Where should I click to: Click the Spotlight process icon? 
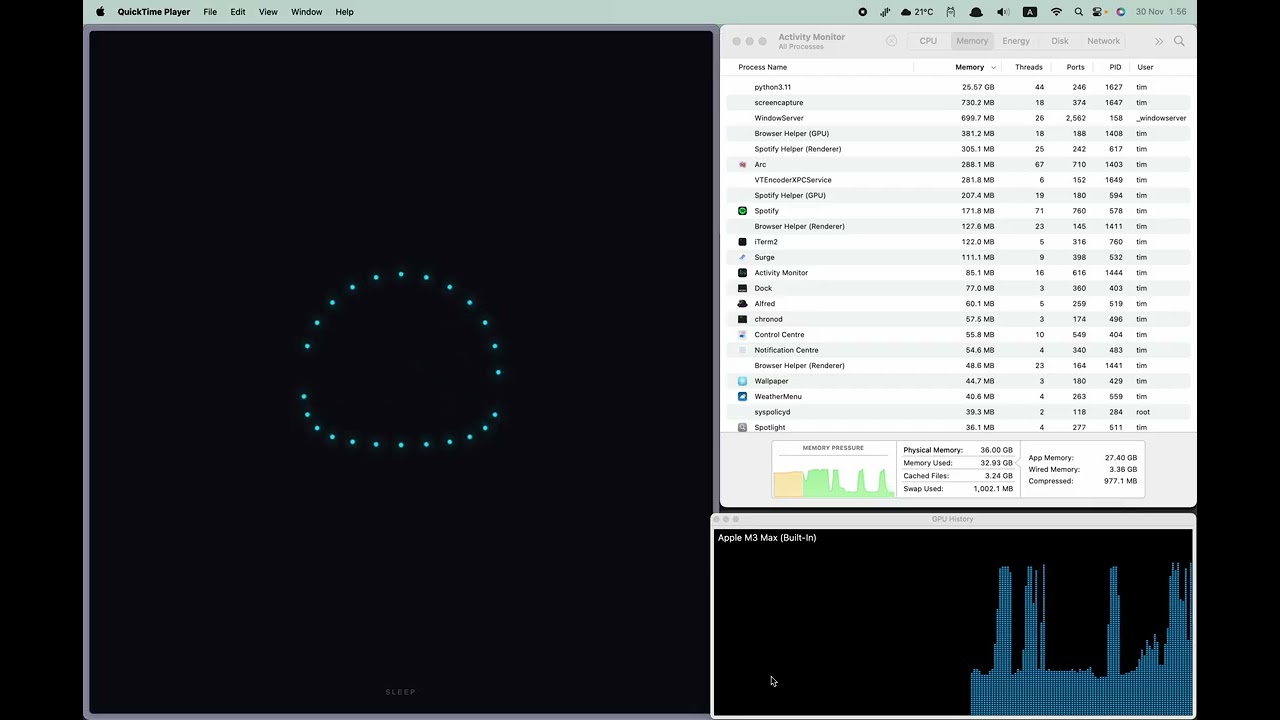click(742, 428)
